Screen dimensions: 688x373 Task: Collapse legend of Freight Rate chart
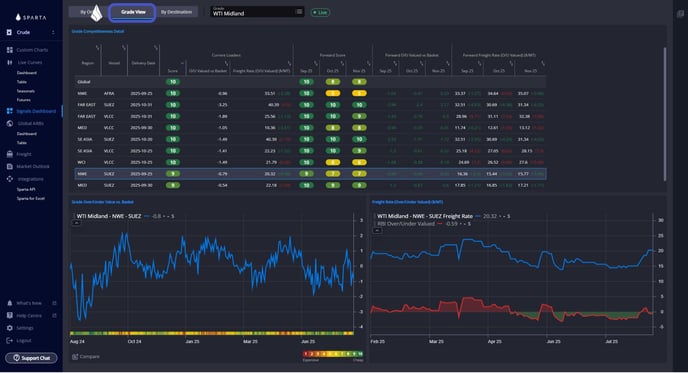pos(376,230)
